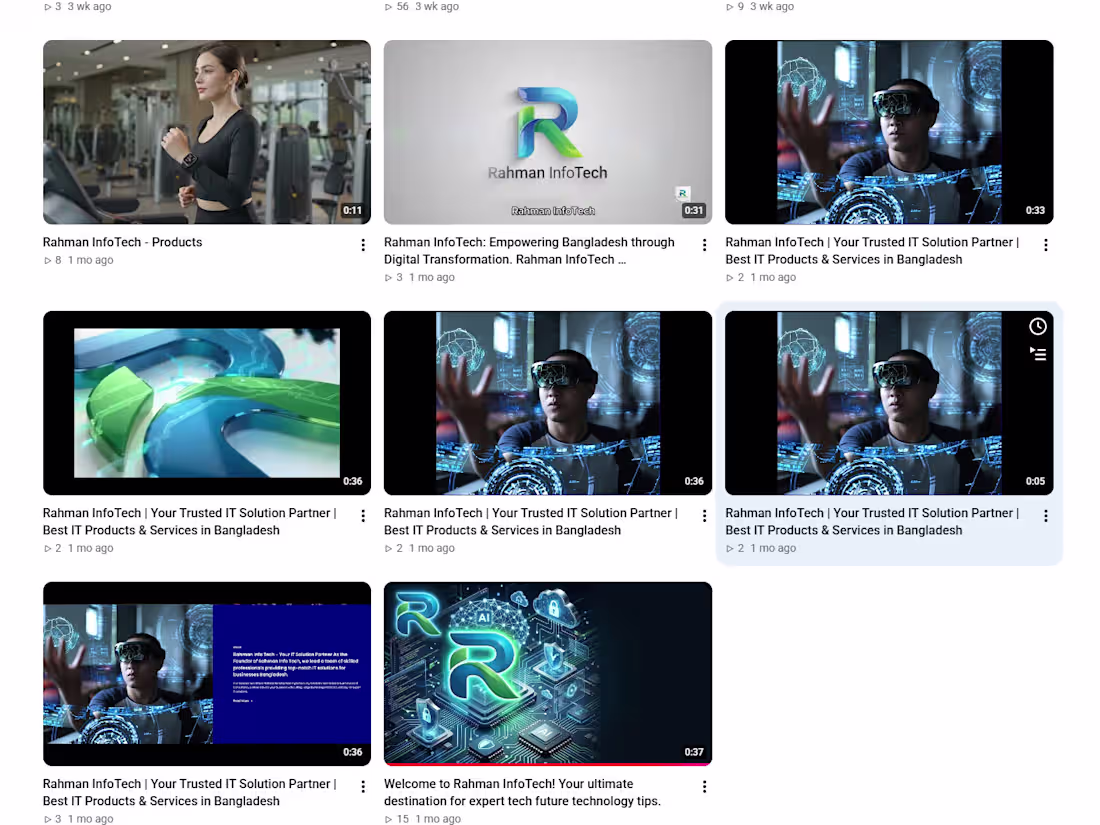The width and height of the screenshot is (1100, 825).
Task: Play the gym woman Products video thumbnail
Action: pos(207,132)
